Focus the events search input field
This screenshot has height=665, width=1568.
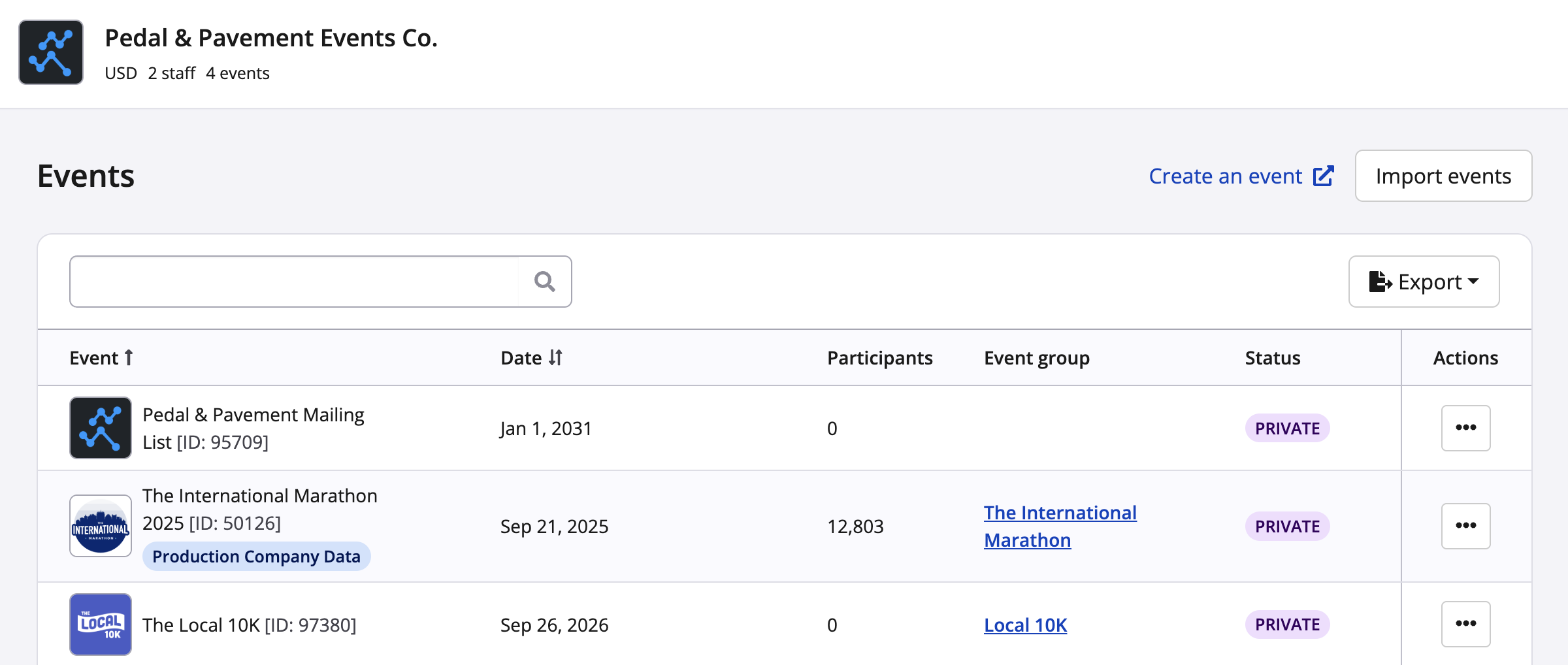[x=294, y=282]
